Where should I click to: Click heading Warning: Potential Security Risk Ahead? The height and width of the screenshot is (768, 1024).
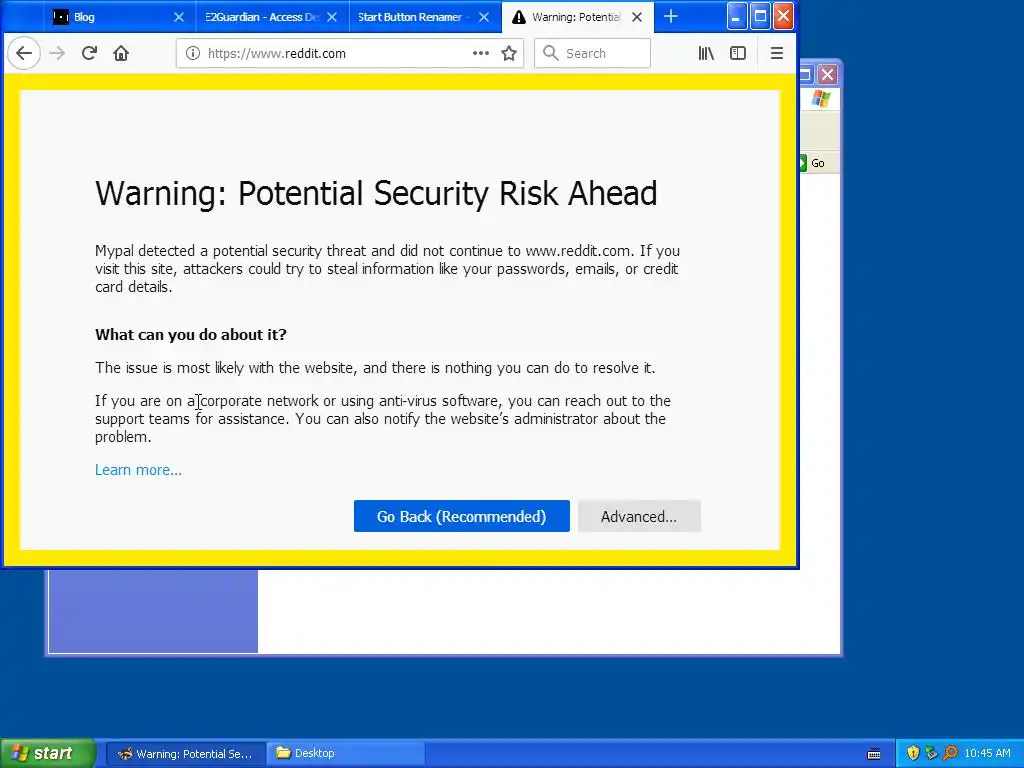coord(376,193)
